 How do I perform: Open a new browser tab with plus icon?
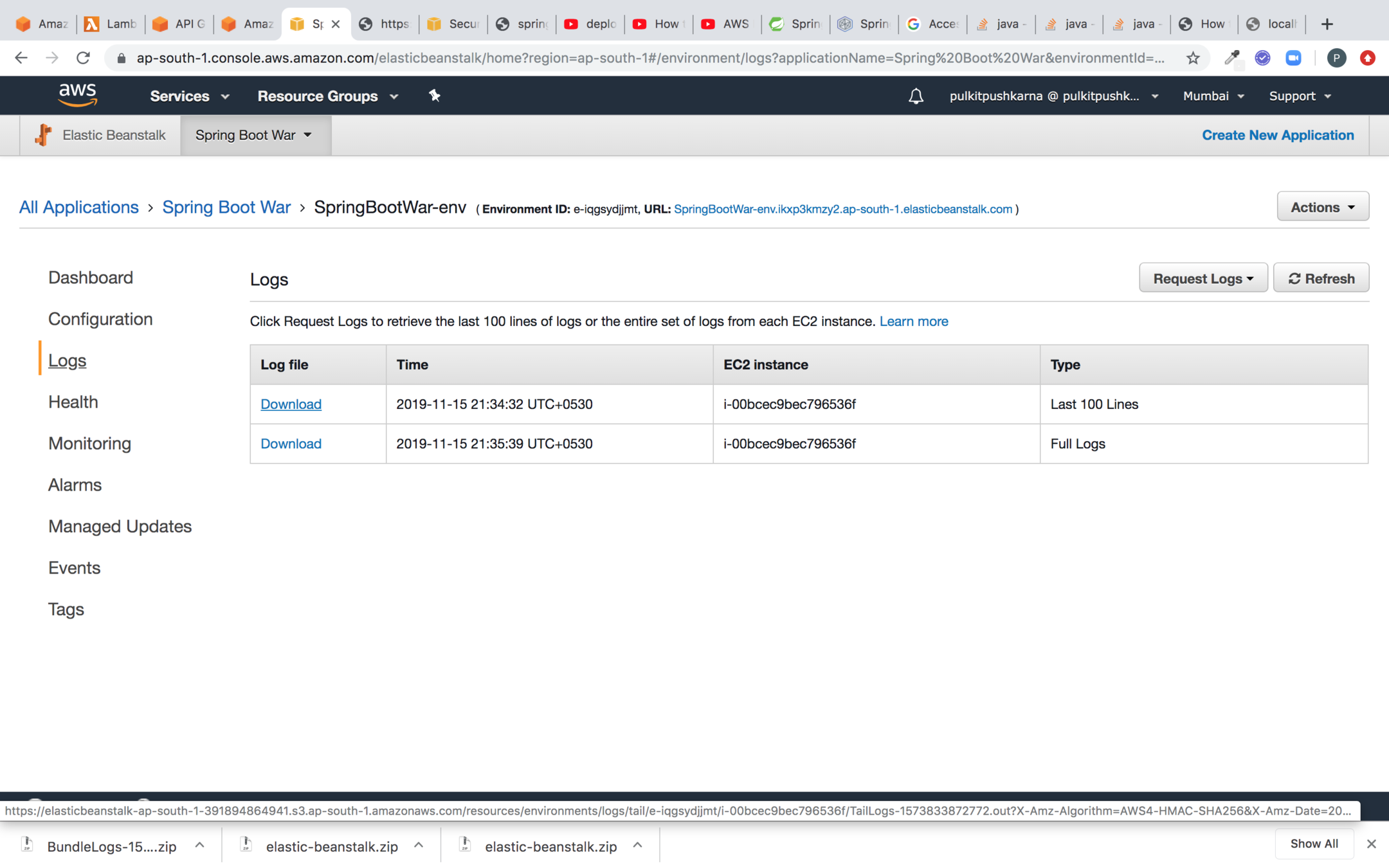point(1327,24)
